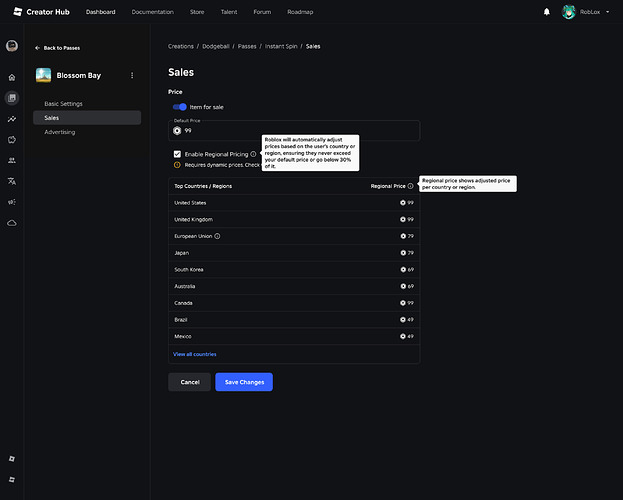This screenshot has width=623, height=500.
Task: Go back to Passes
Action: click(x=58, y=48)
